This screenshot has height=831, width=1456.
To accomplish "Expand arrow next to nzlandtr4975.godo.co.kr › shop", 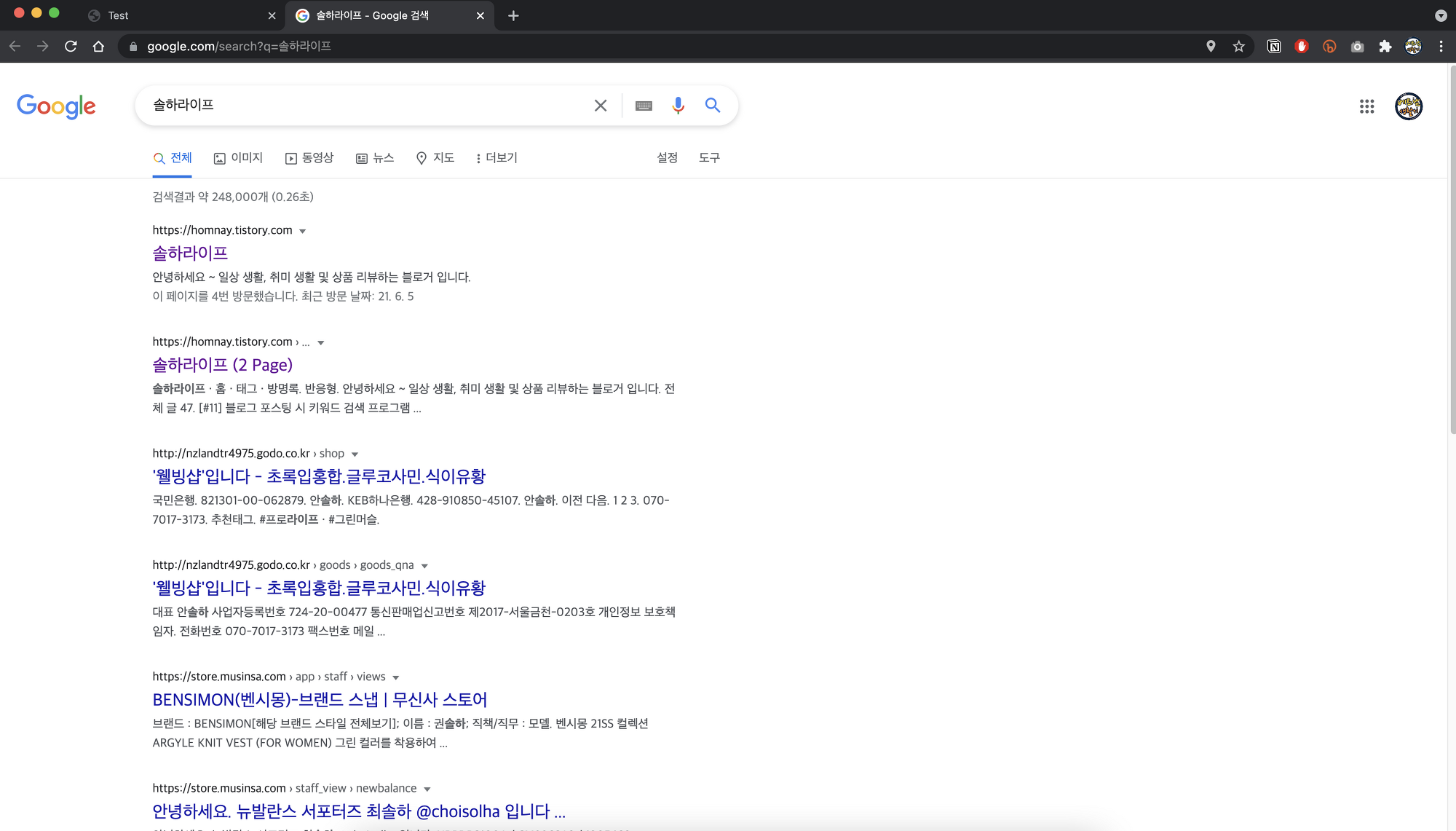I will (x=355, y=454).
